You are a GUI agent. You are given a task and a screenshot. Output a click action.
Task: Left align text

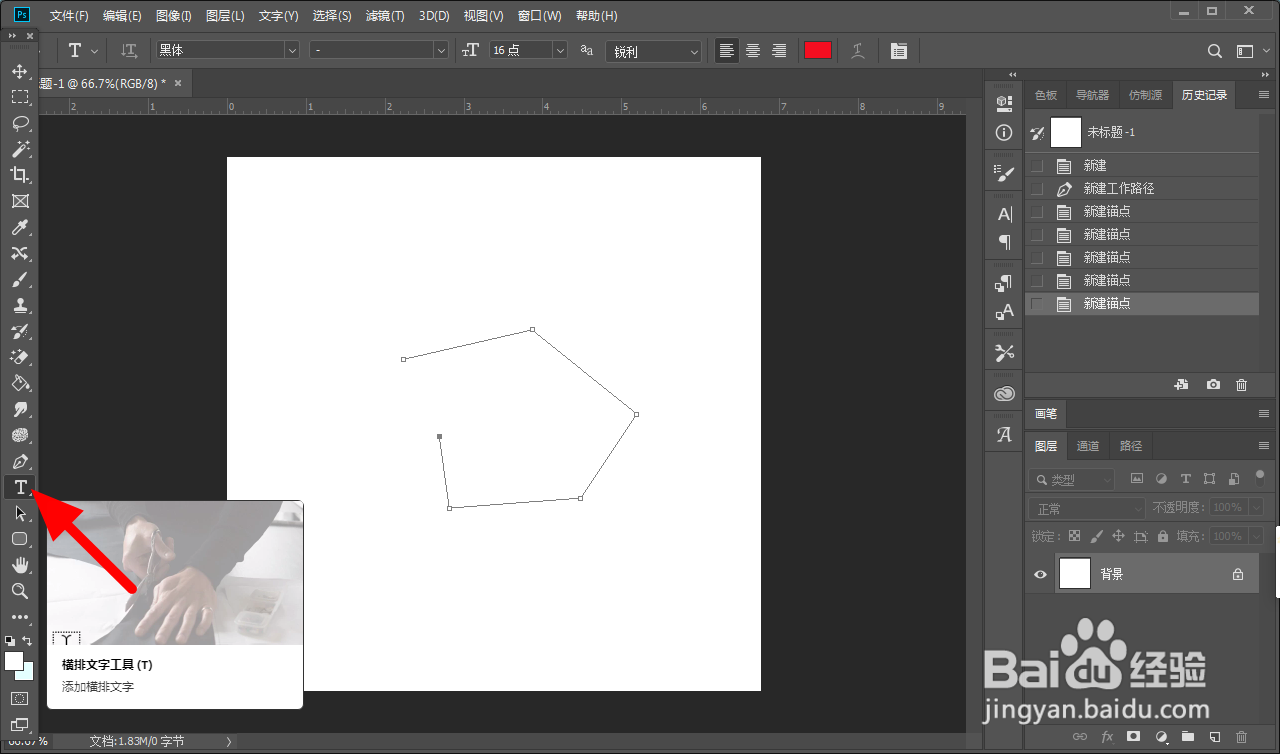[x=727, y=51]
